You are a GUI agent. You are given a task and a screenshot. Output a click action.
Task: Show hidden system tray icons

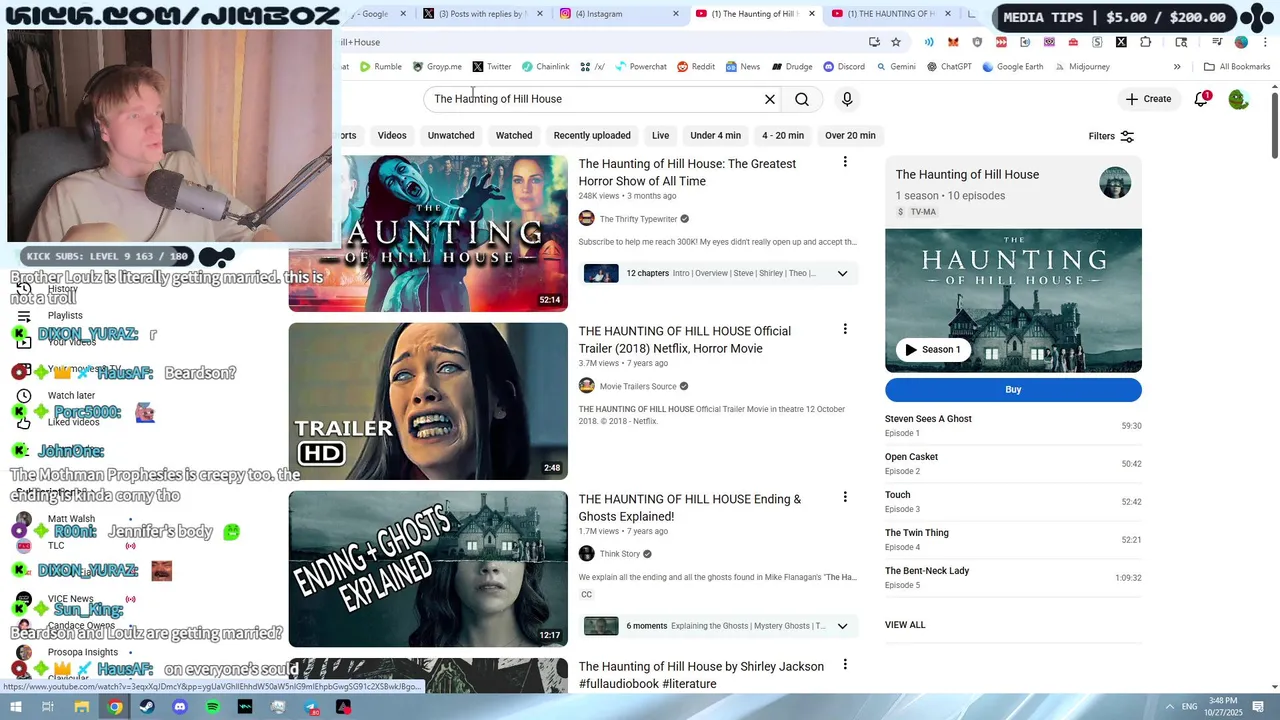coord(1169,707)
